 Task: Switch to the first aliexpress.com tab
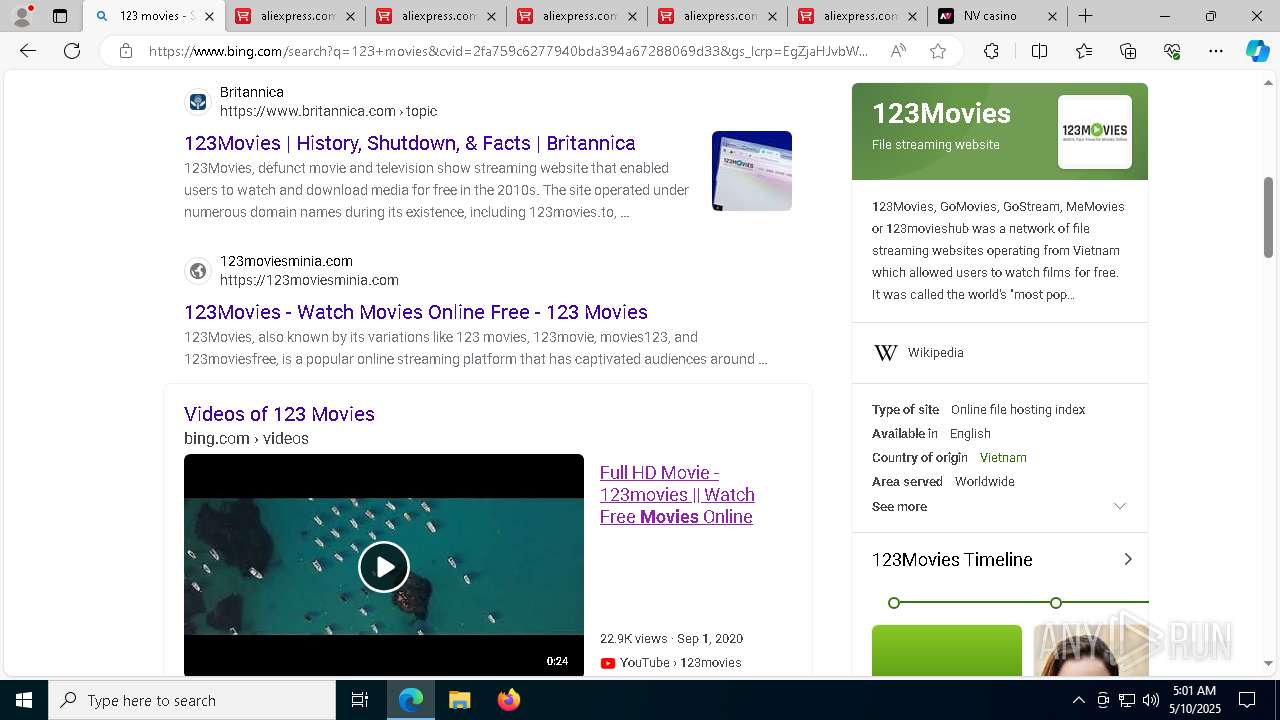[295, 16]
